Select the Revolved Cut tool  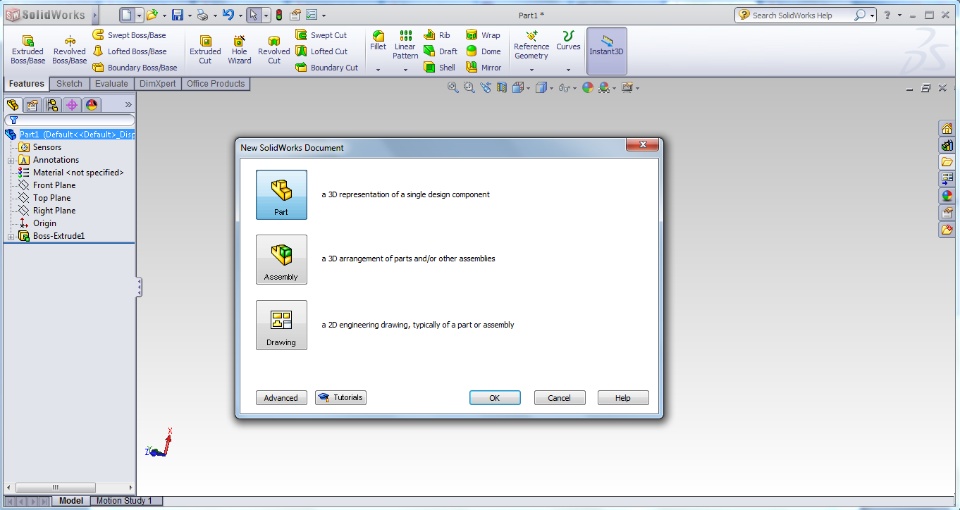pyautogui.click(x=274, y=50)
